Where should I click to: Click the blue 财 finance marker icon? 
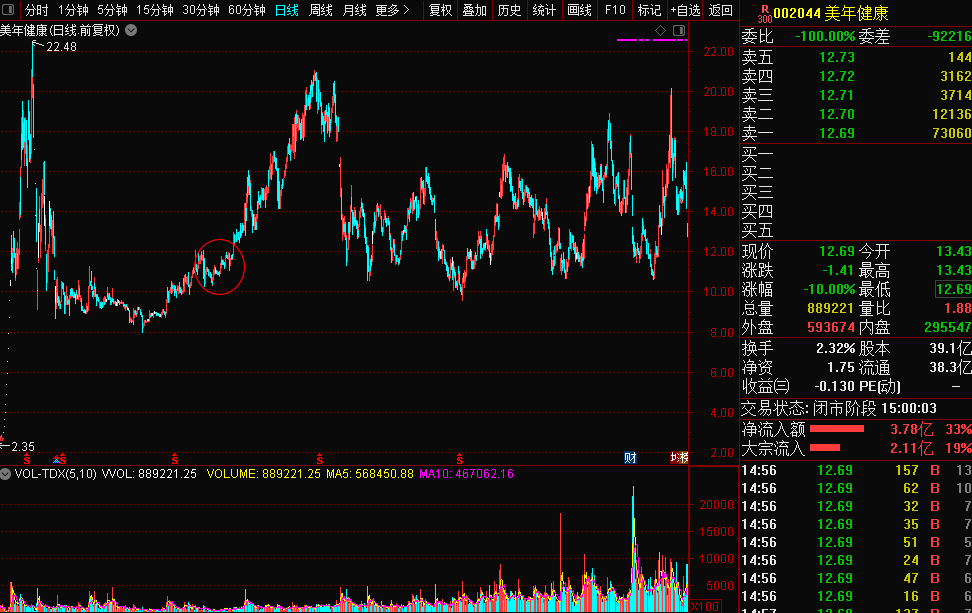coord(630,458)
